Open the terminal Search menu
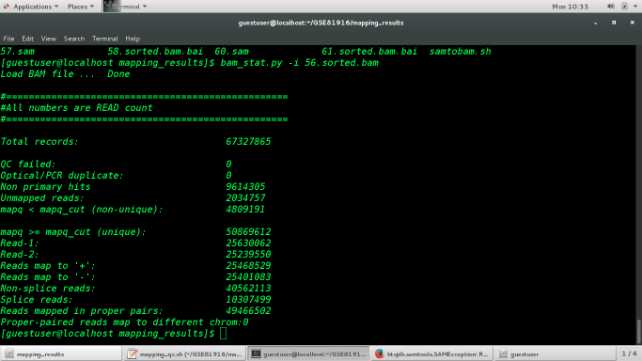This screenshot has height=361, width=642. click(x=74, y=38)
